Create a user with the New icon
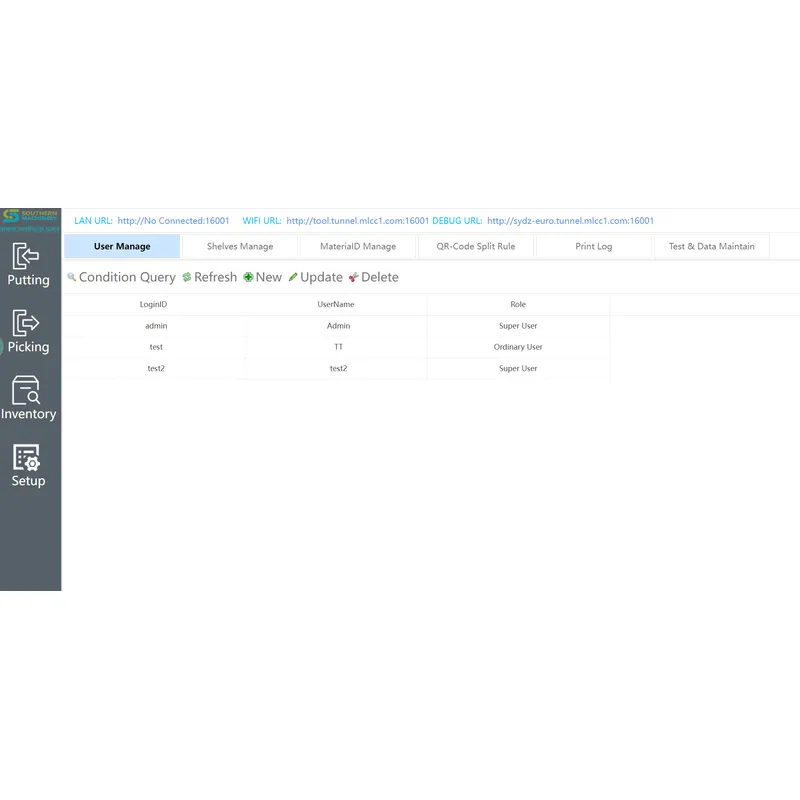 262,277
